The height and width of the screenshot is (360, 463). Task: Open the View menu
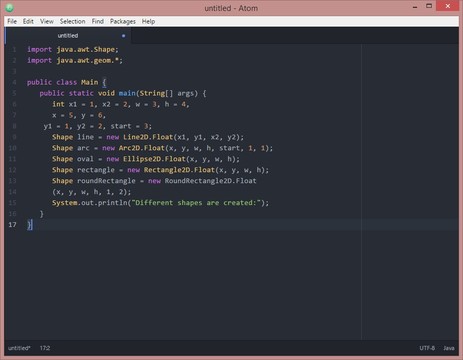click(47, 21)
